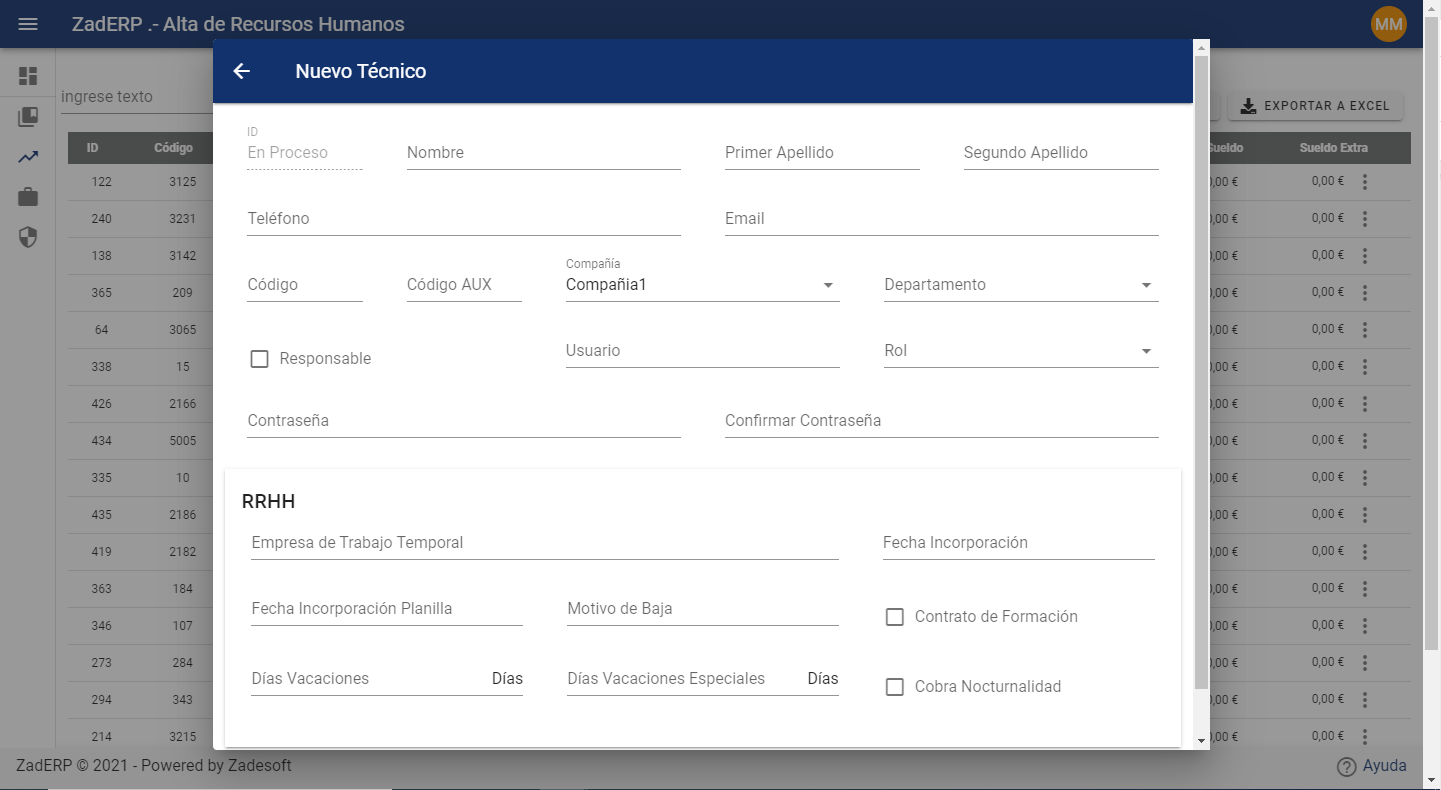Click the RRHH section heading
This screenshot has width=1441, height=790.
268,502
